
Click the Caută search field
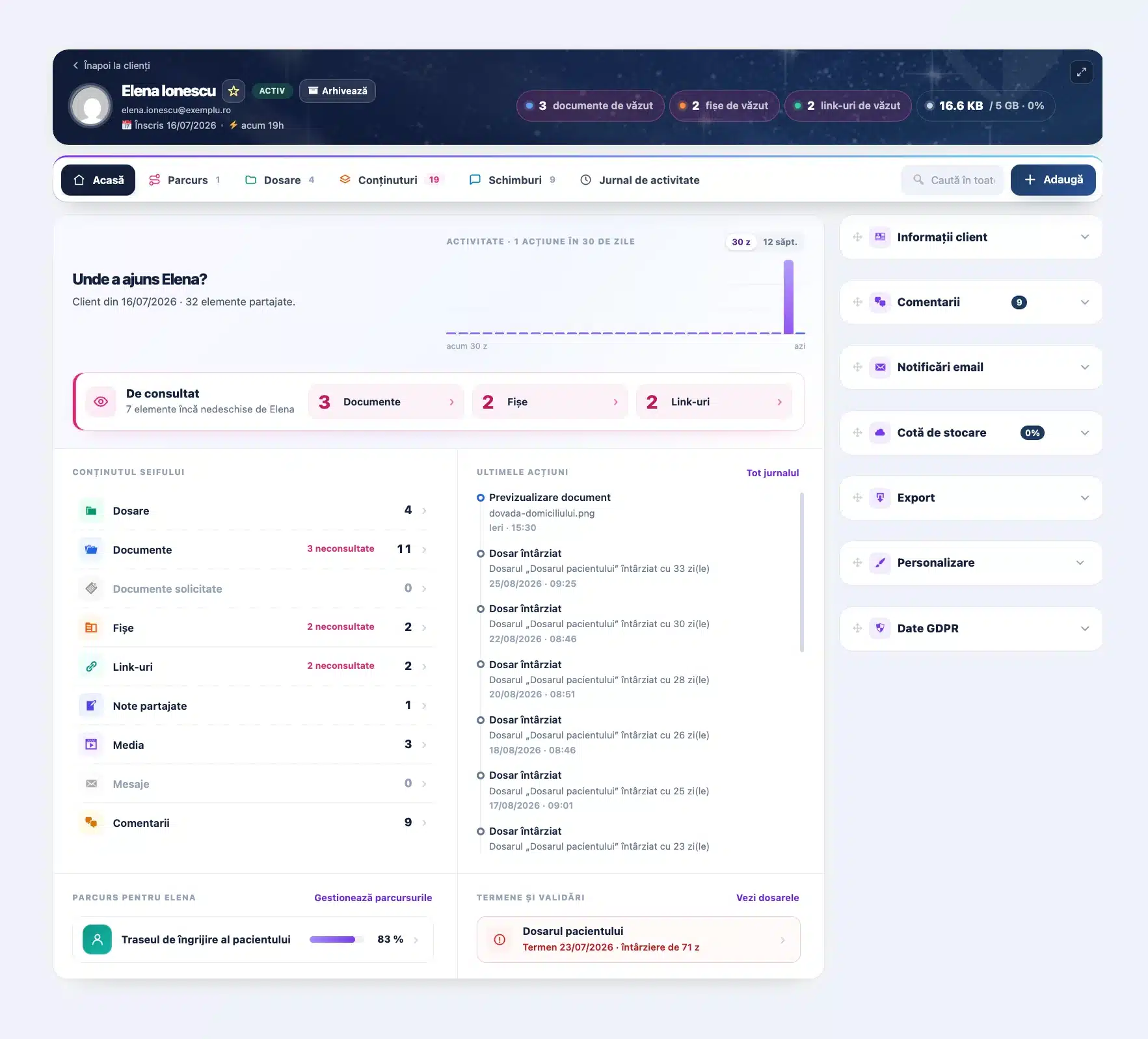point(952,180)
